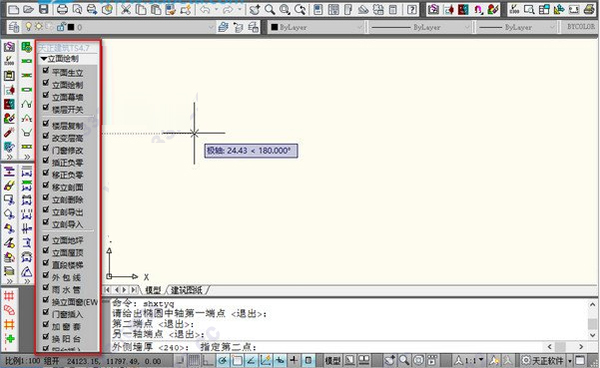Switch to the 建筑图纸 layout tab
Screen dimensions: 600x368
pyautogui.click(x=186, y=290)
